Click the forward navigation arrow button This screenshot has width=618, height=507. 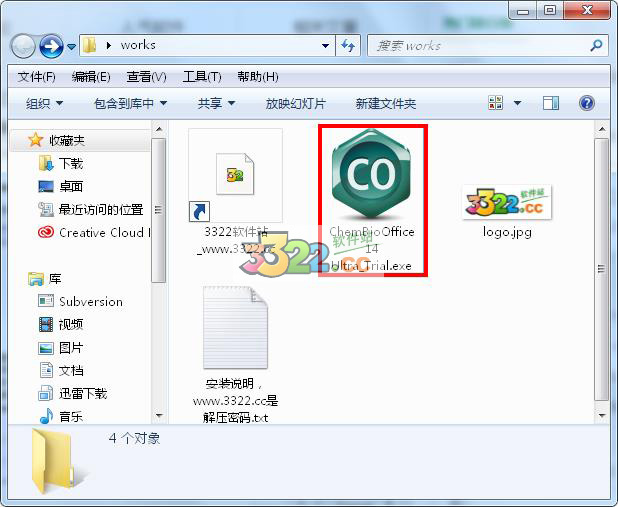click(x=51, y=47)
